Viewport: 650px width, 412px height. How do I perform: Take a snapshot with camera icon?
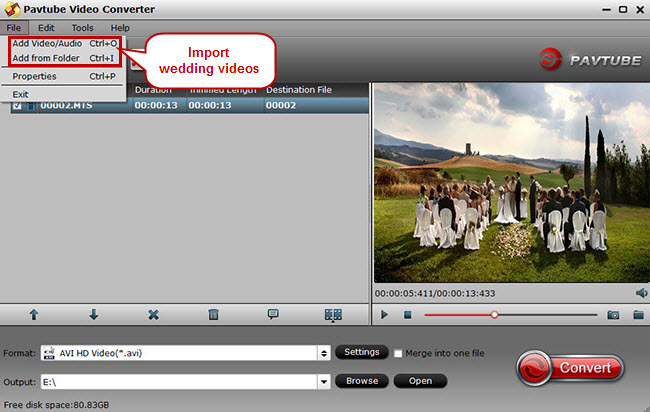[x=613, y=315]
